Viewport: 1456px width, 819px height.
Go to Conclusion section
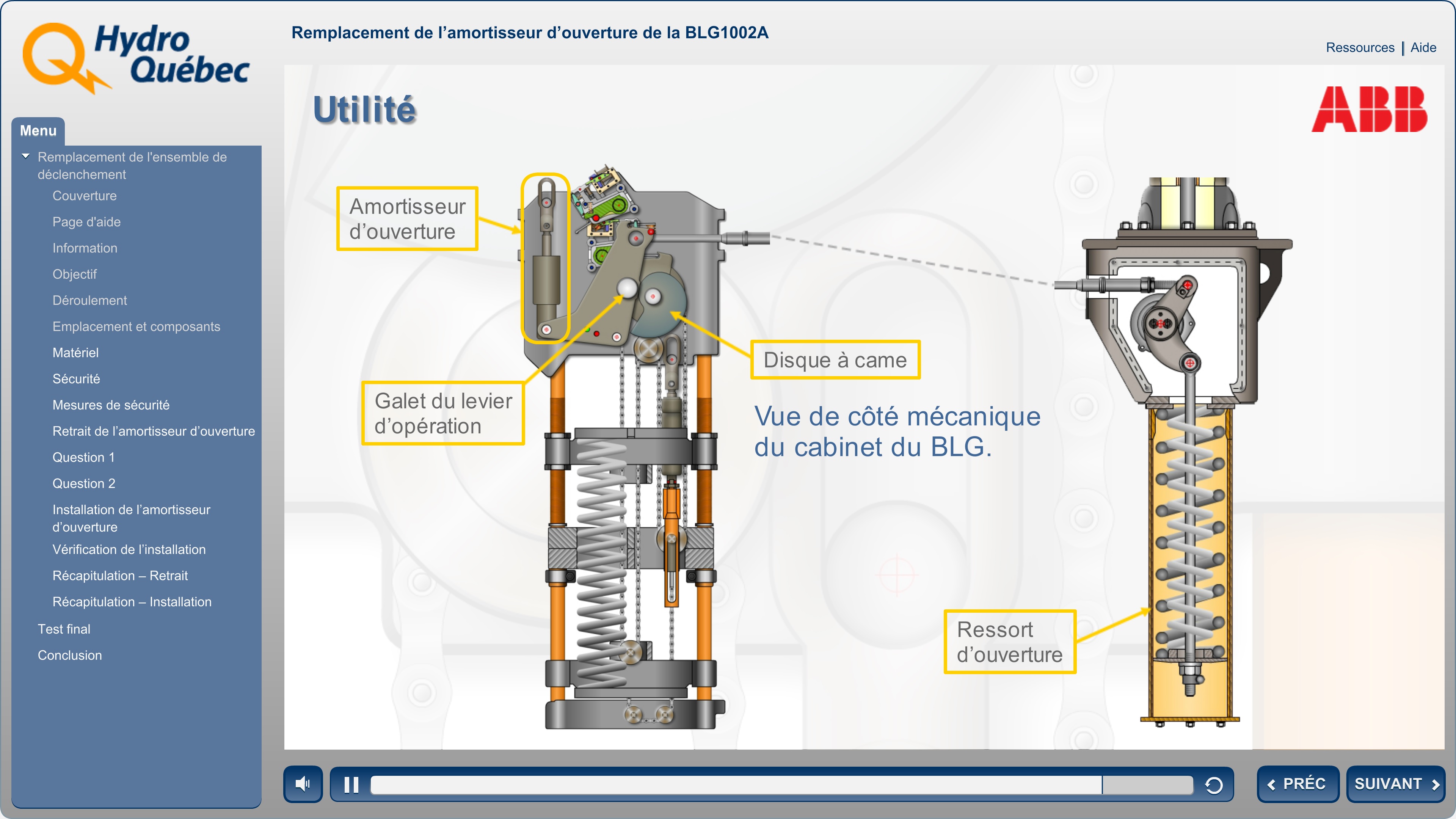click(69, 655)
